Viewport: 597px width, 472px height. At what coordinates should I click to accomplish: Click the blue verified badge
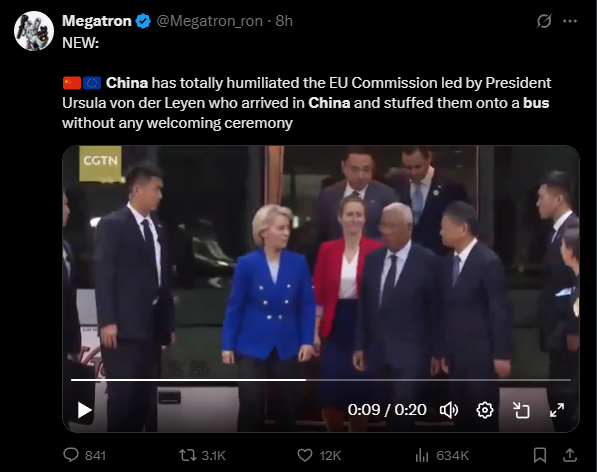tap(143, 21)
